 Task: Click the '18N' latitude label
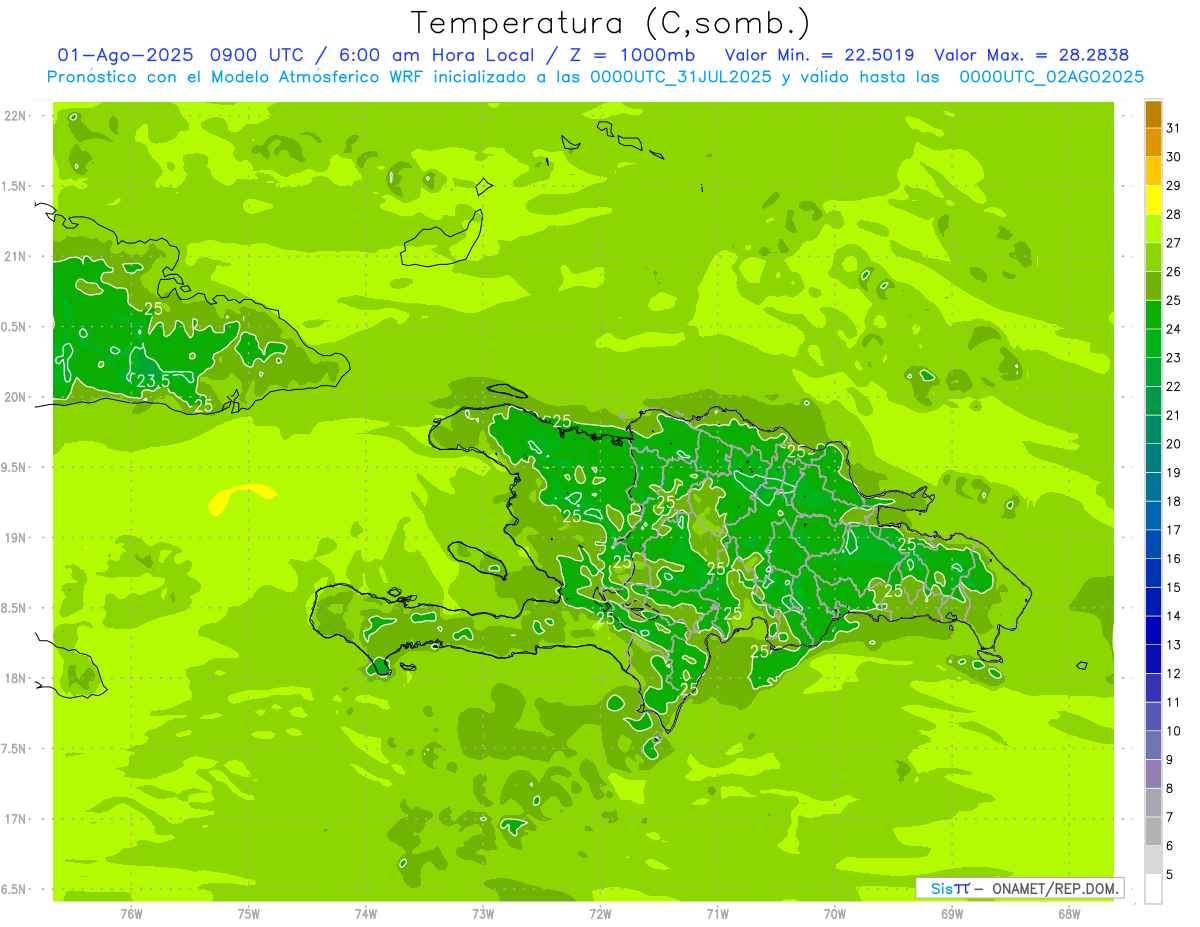click(x=15, y=678)
